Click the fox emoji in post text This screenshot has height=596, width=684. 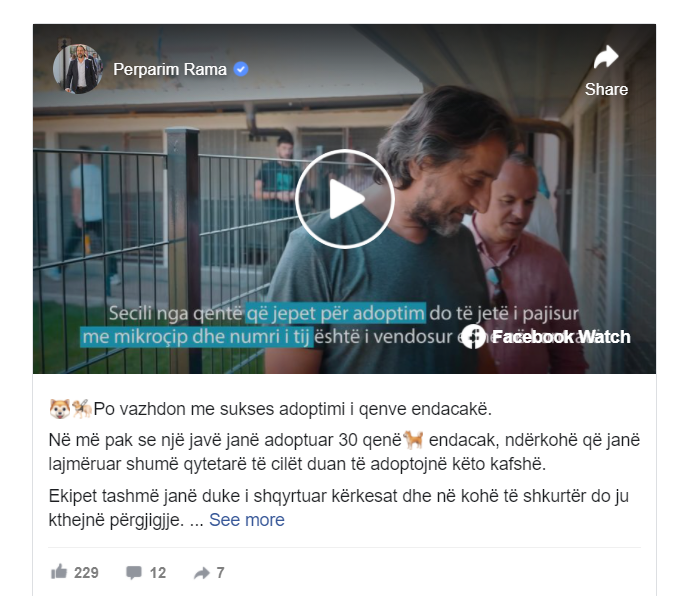pyautogui.click(x=59, y=409)
